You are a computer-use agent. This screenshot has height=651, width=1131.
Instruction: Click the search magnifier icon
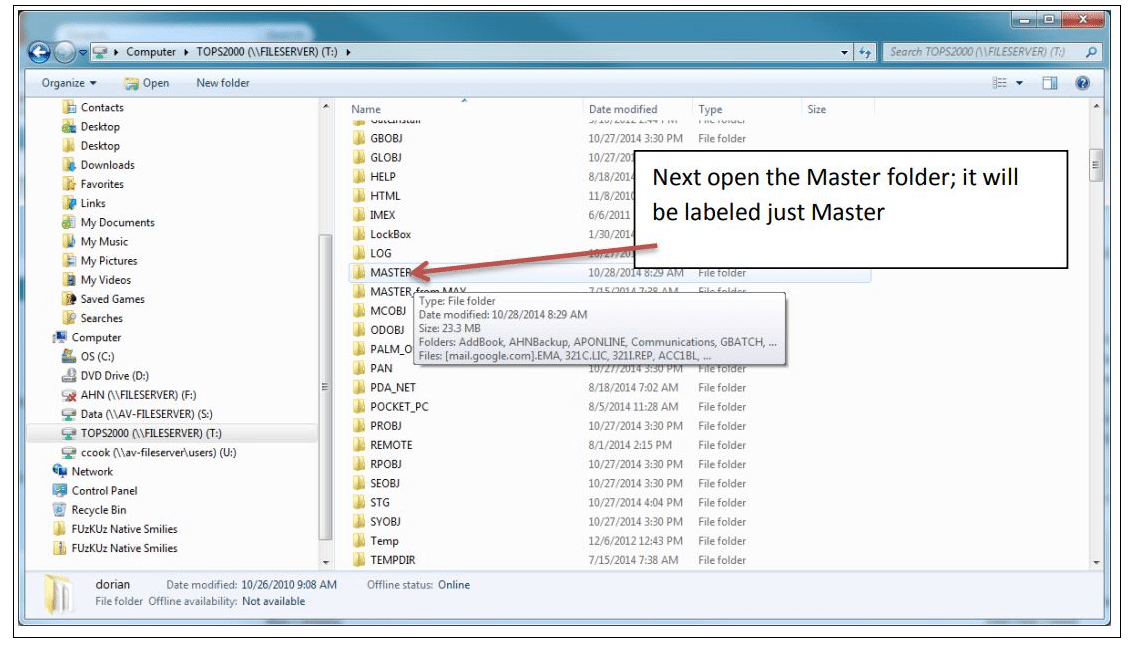coord(1091,52)
